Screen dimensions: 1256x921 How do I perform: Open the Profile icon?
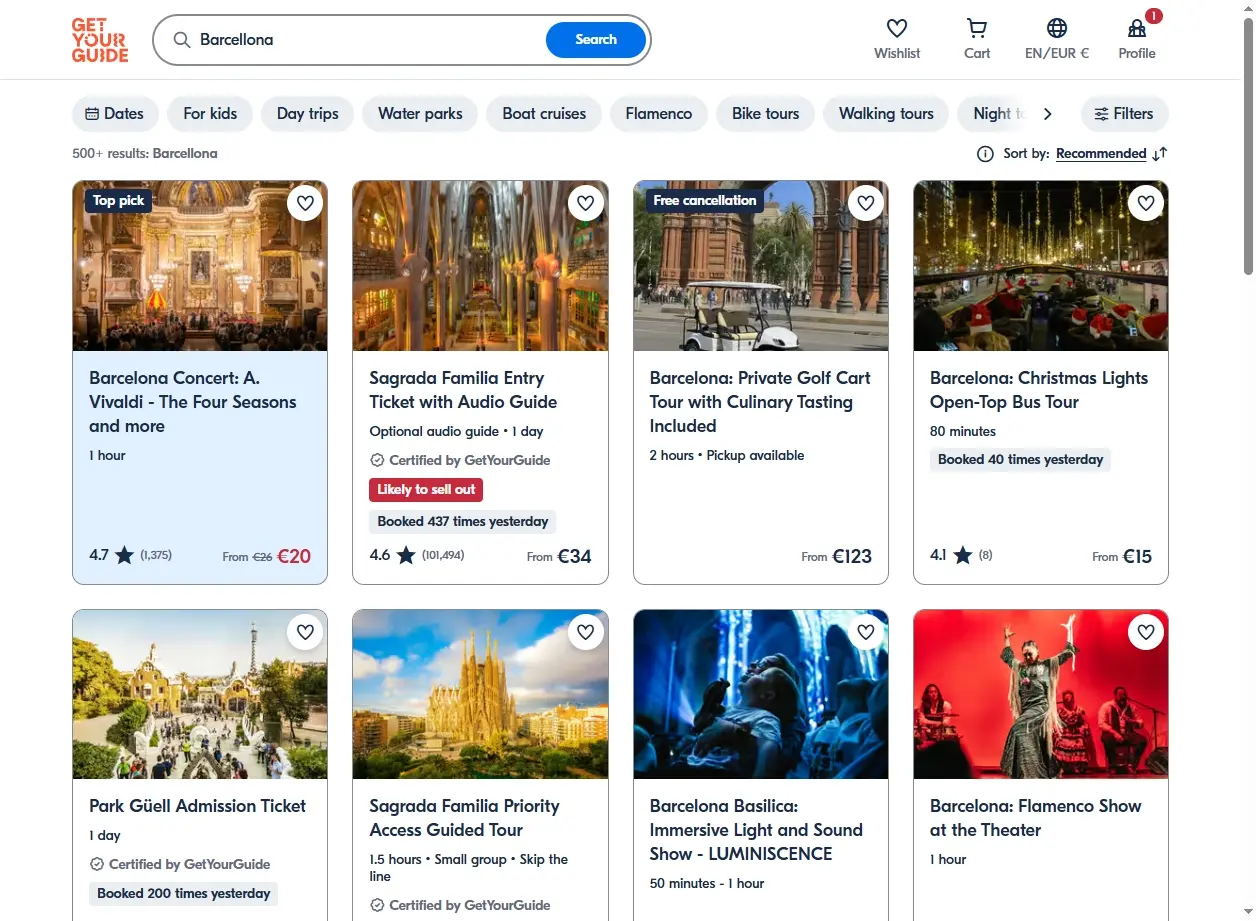click(1137, 28)
